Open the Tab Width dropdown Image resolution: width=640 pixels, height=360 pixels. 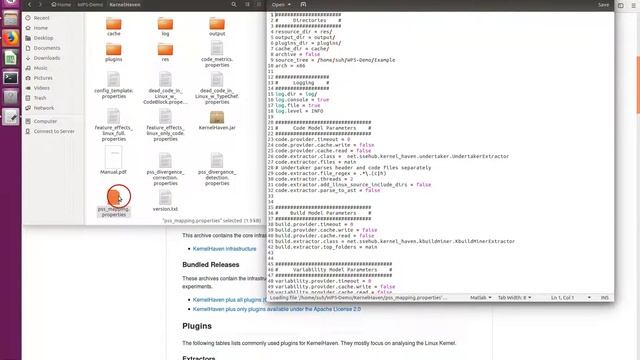pos(514,298)
